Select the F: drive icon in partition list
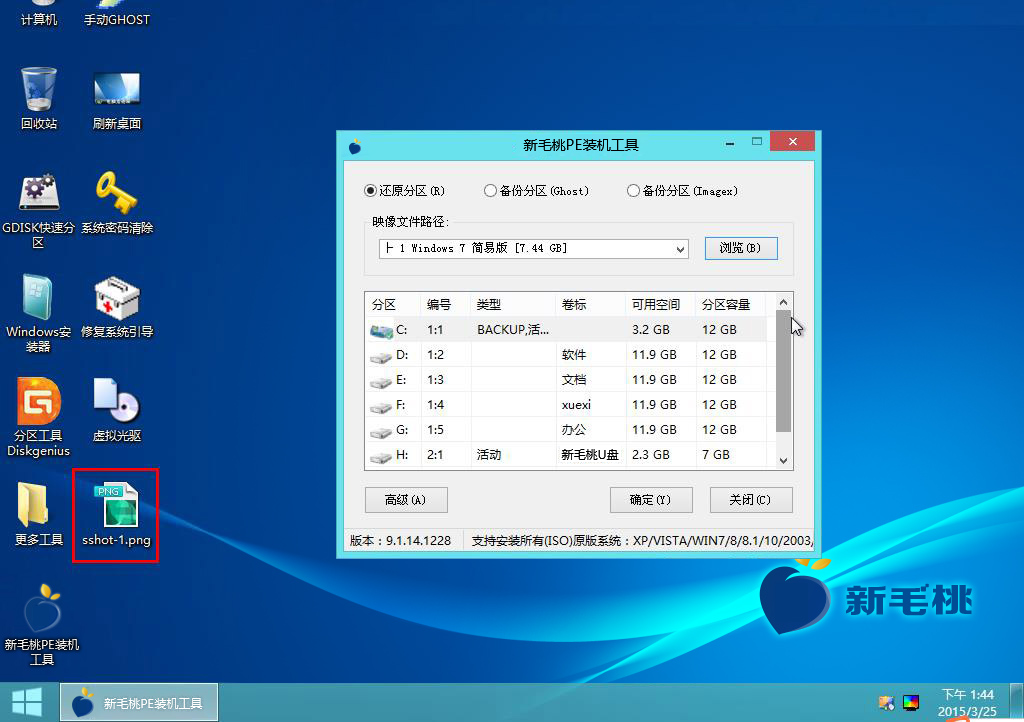Image resolution: width=1024 pixels, height=722 pixels. (x=381, y=406)
